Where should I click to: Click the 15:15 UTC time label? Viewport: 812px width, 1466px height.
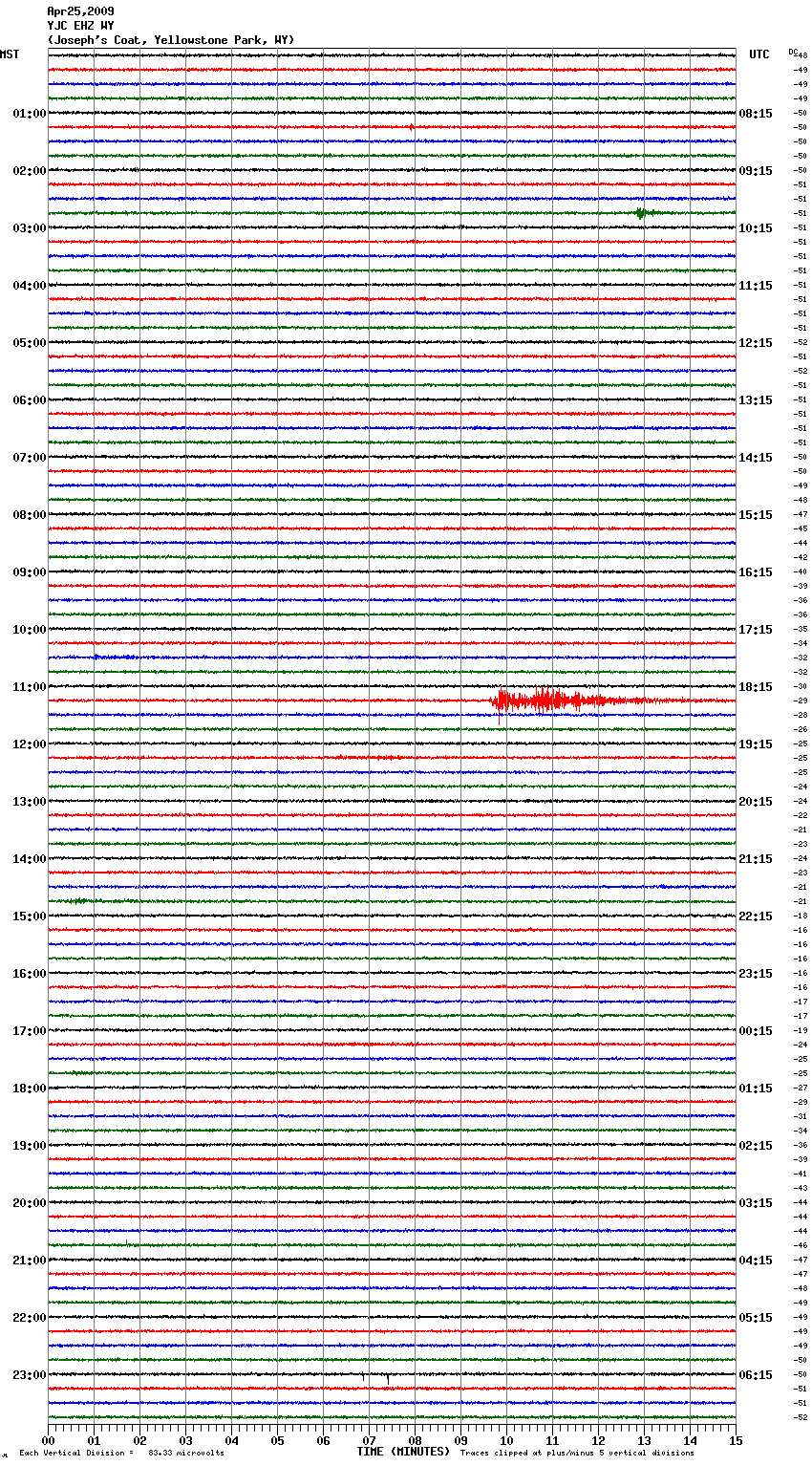(x=756, y=515)
